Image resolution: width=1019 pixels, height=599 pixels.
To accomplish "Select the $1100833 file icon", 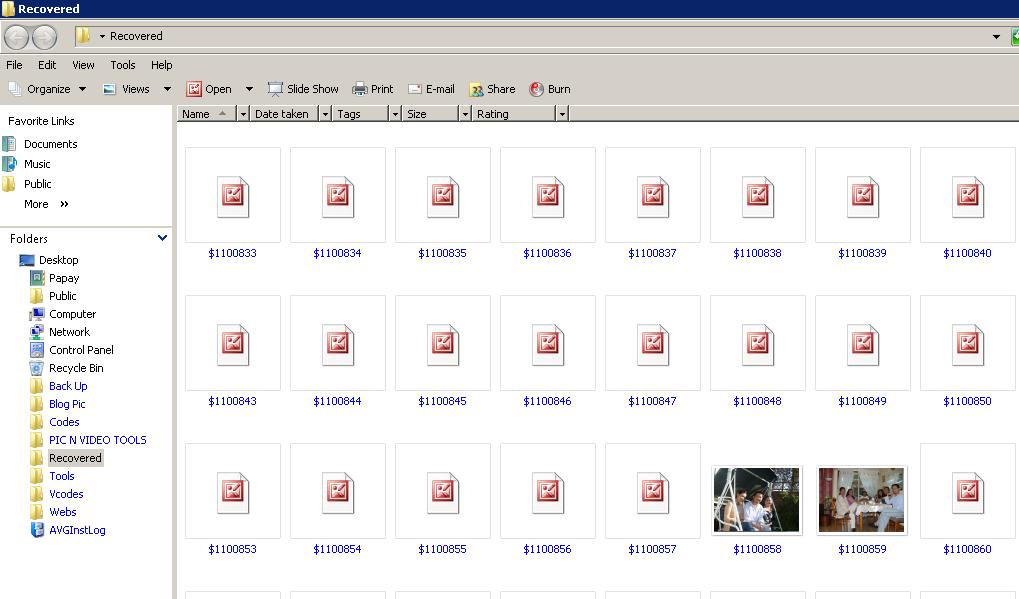I will (233, 196).
